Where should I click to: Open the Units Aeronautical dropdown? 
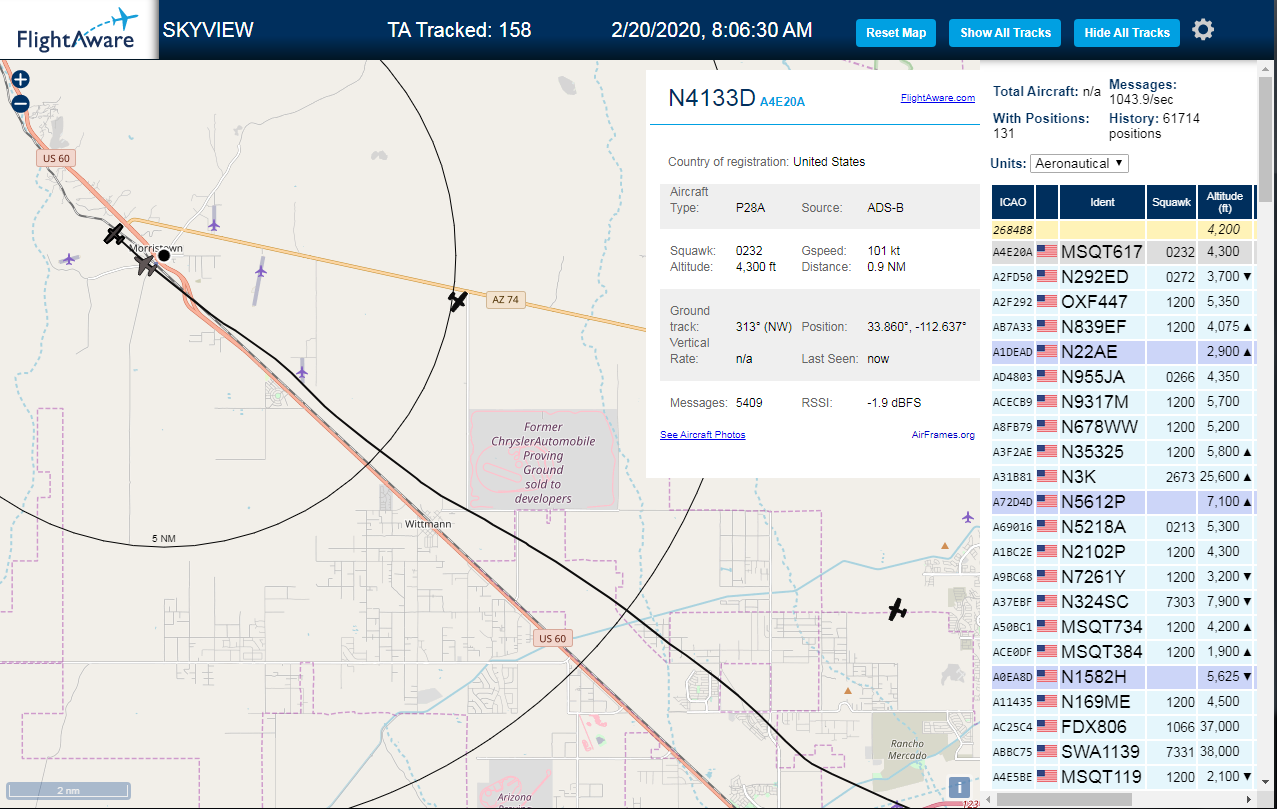[1079, 163]
